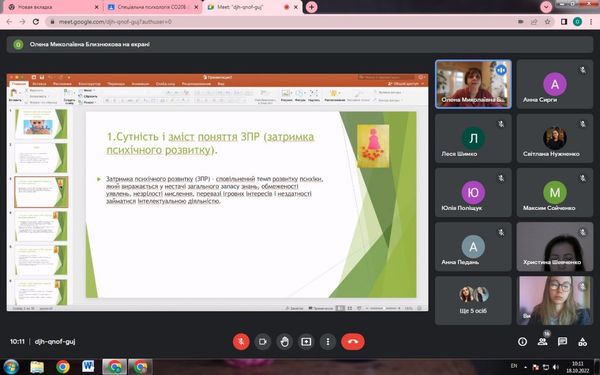Screen dimensions: 600x375
Task: Open the Activities panel icon
Action: tap(582, 342)
